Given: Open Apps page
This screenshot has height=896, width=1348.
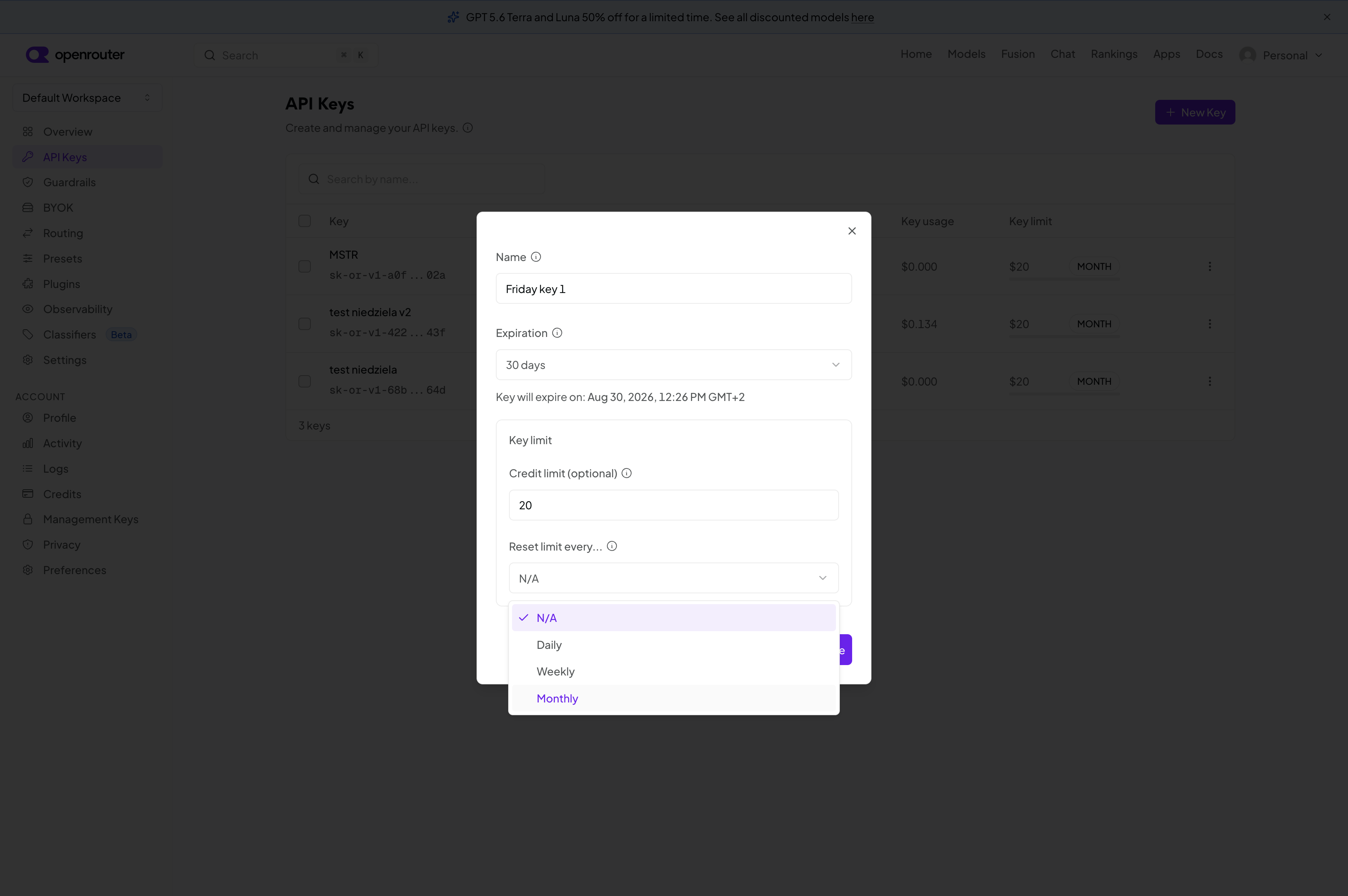Looking at the screenshot, I should pos(1166,54).
